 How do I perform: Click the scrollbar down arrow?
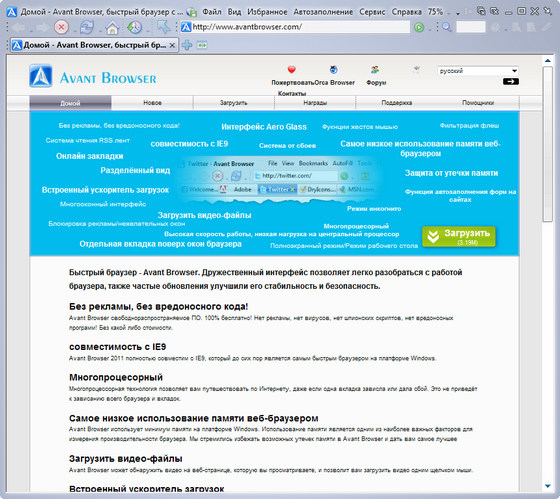548,486
